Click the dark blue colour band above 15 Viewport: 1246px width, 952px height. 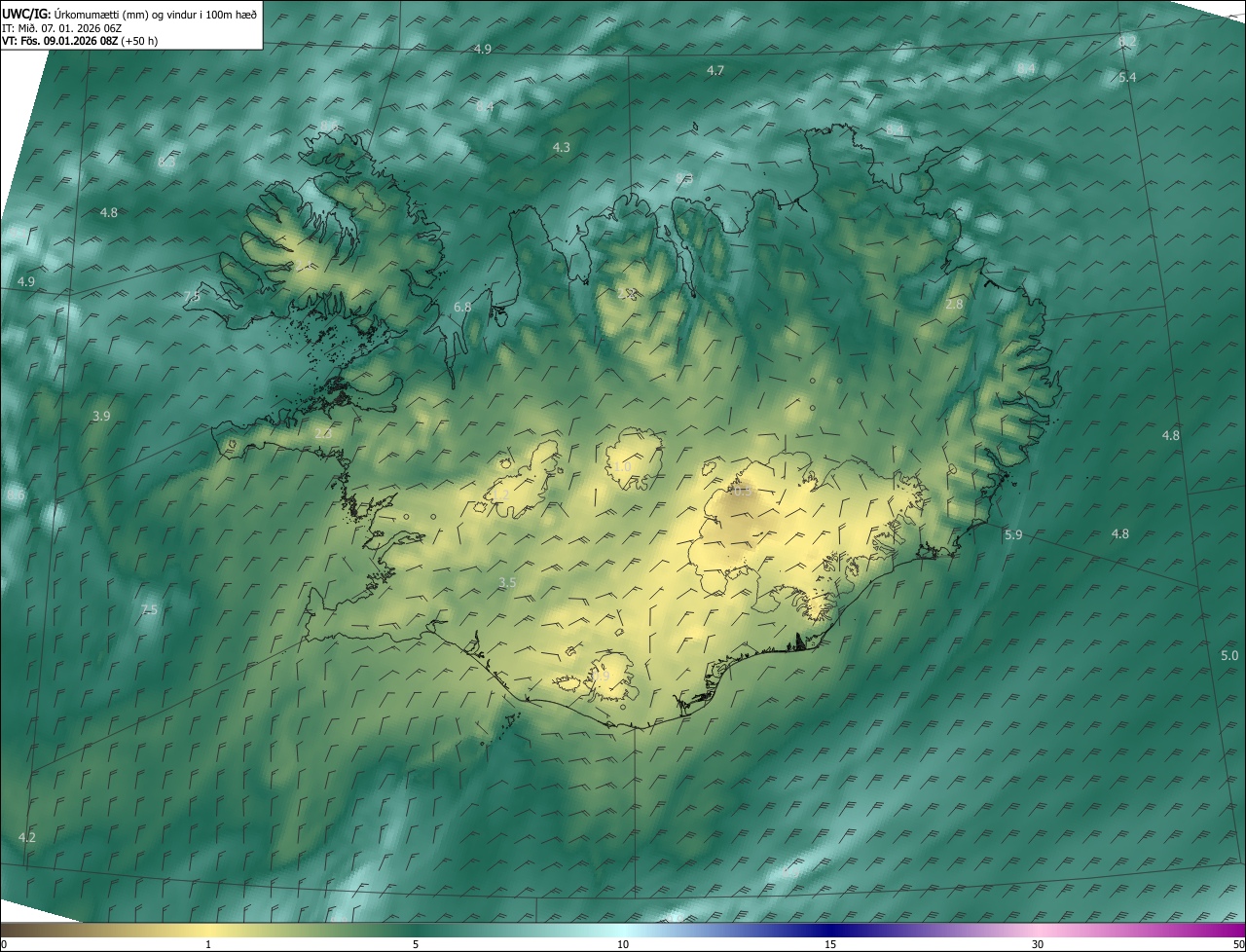coord(830,930)
